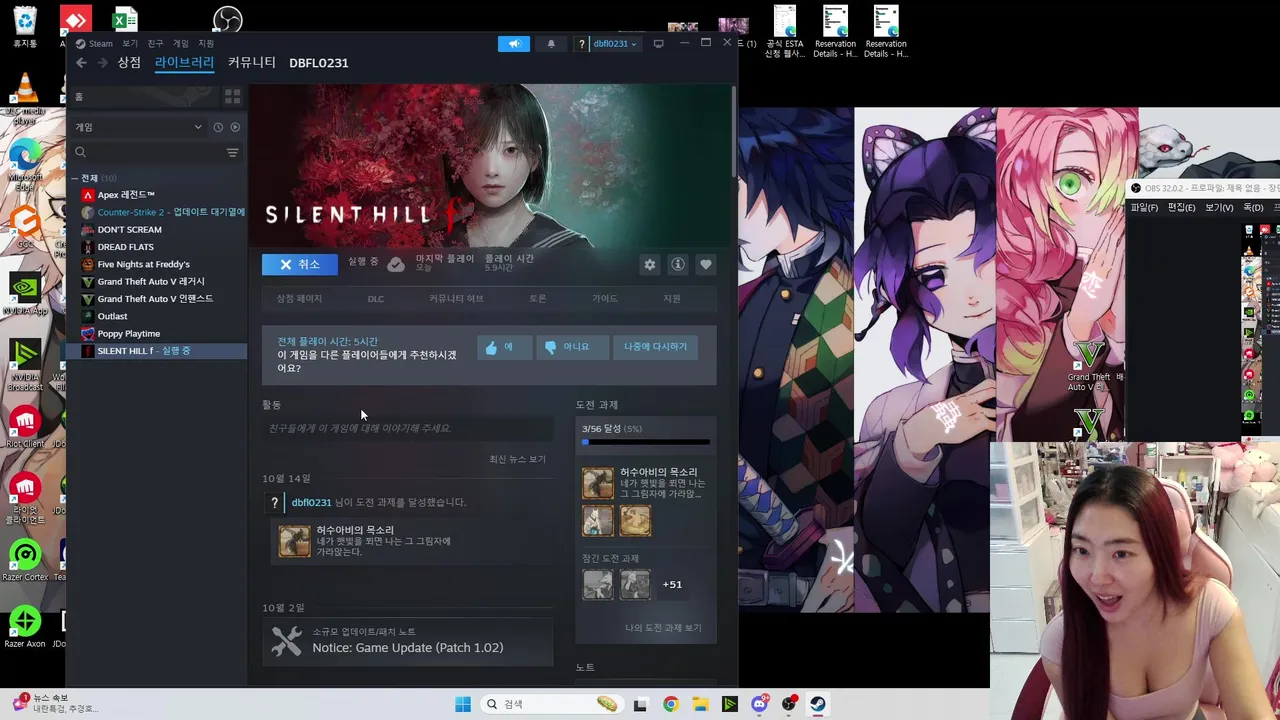Click the dbfl0231 username in activity
This screenshot has width=1280, height=720.
(311, 502)
